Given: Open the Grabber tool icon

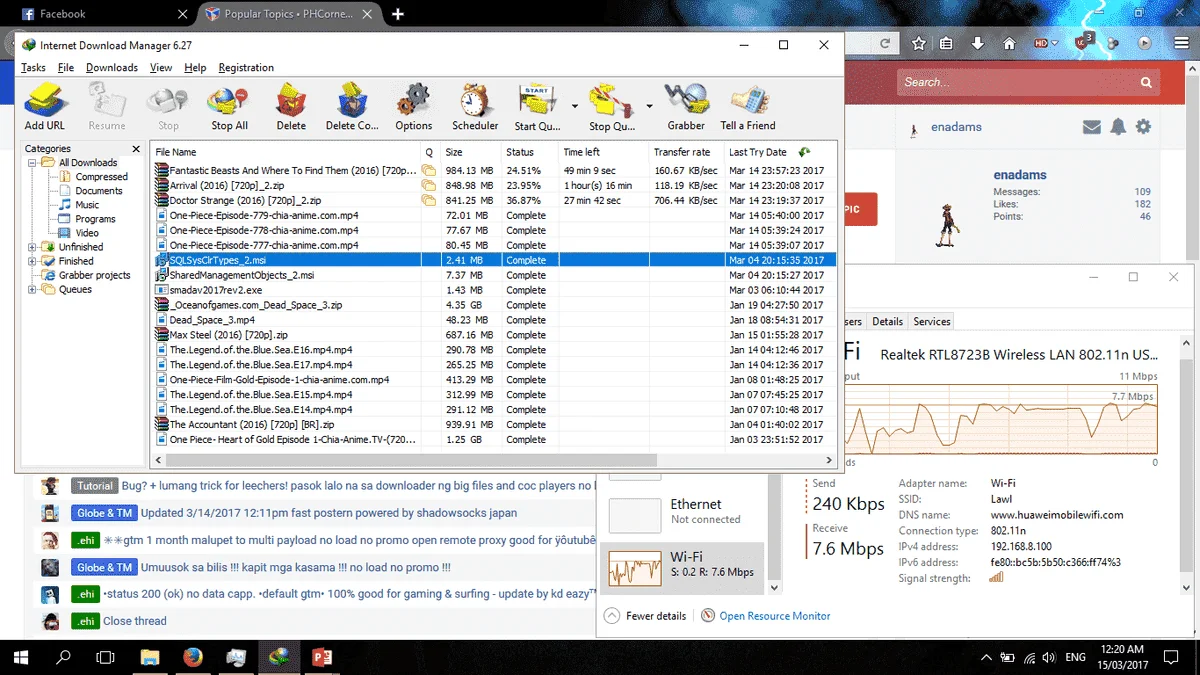Looking at the screenshot, I should (x=686, y=108).
